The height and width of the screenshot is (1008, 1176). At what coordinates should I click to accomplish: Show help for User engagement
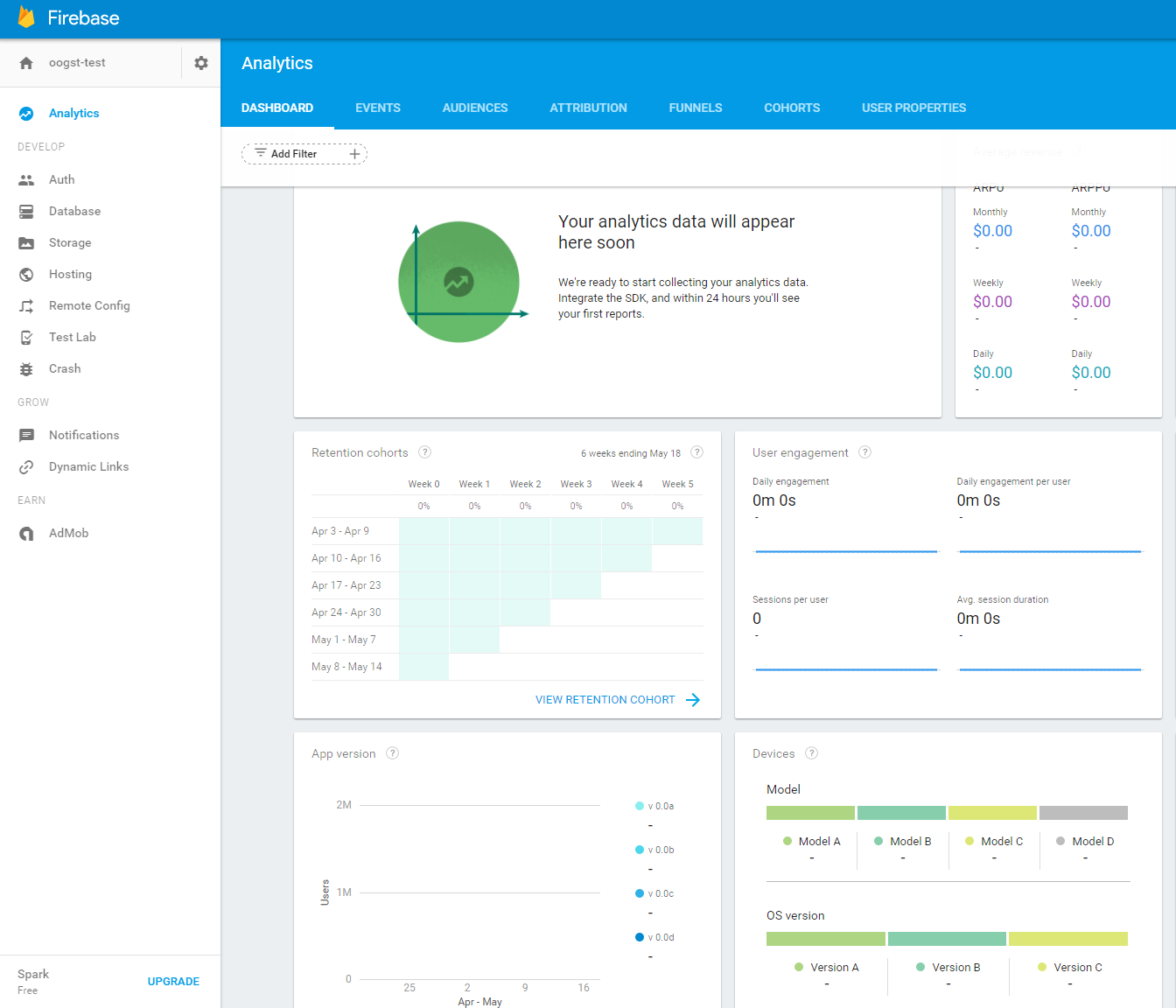[864, 452]
